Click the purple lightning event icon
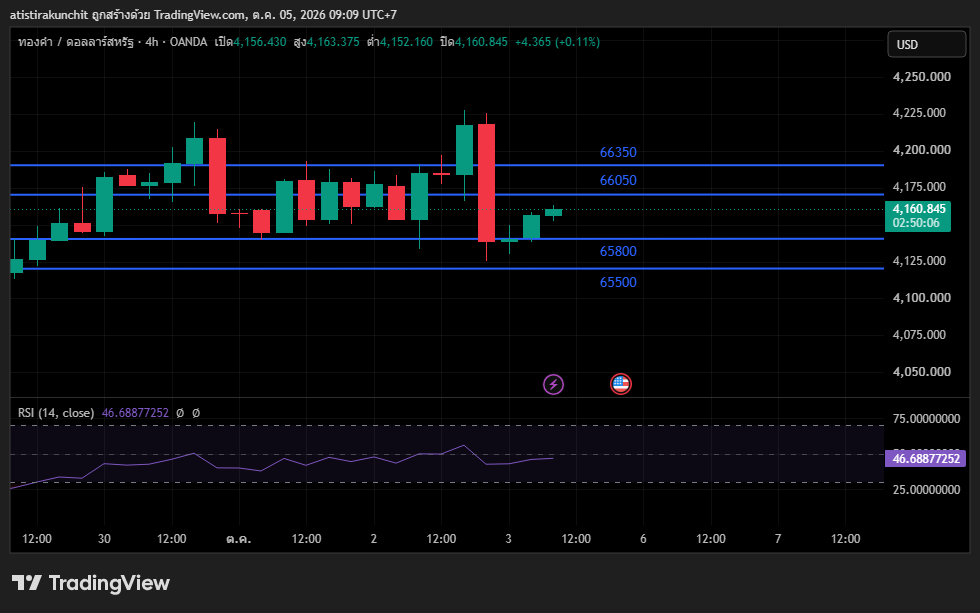 [x=553, y=384]
